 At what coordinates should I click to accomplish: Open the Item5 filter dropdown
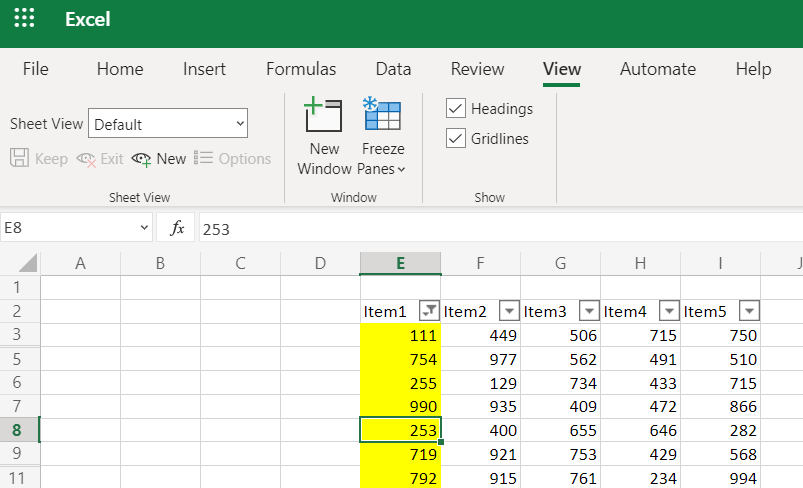(749, 311)
